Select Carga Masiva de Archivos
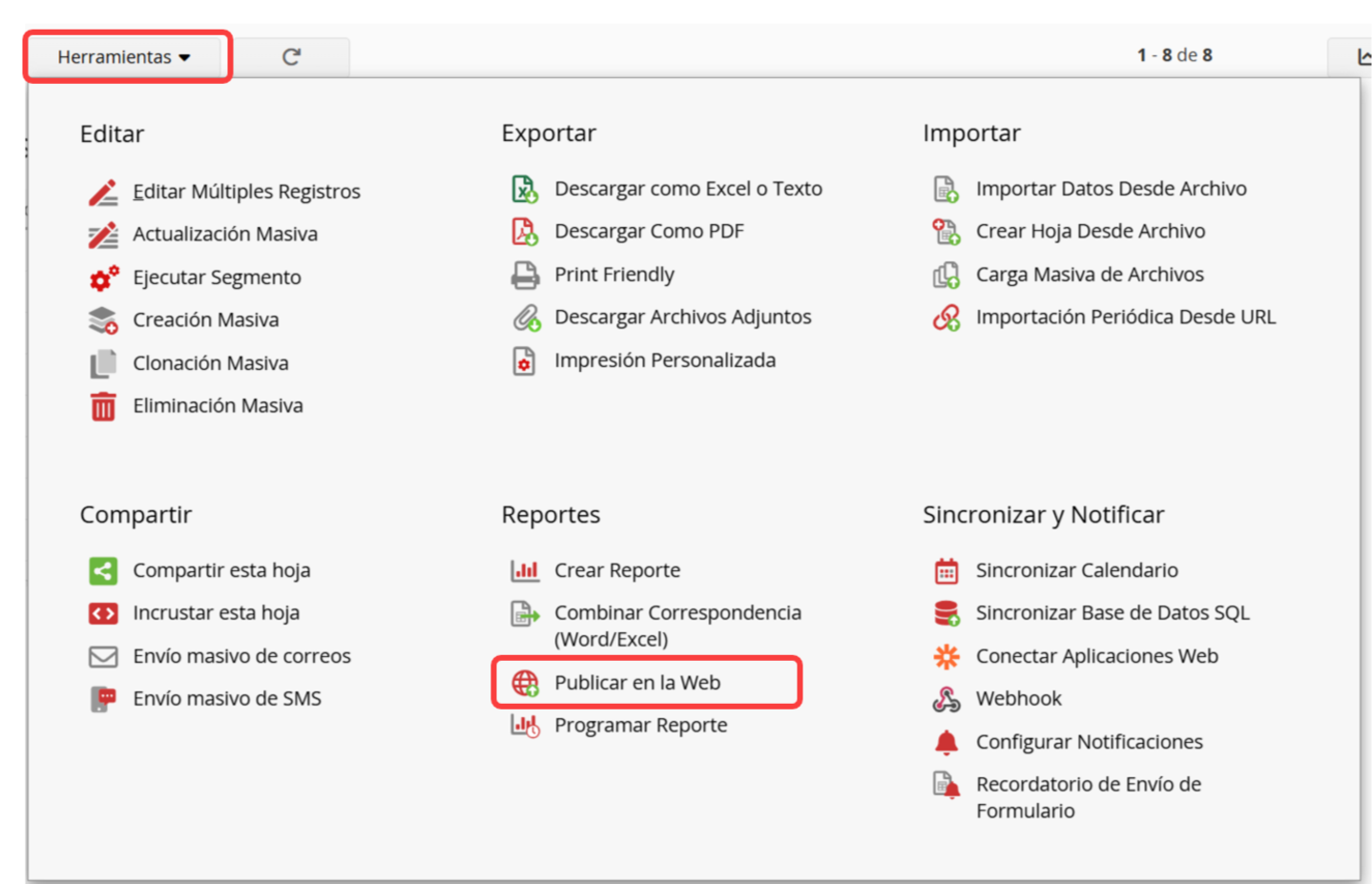The image size is (1372, 884). [x=1090, y=275]
